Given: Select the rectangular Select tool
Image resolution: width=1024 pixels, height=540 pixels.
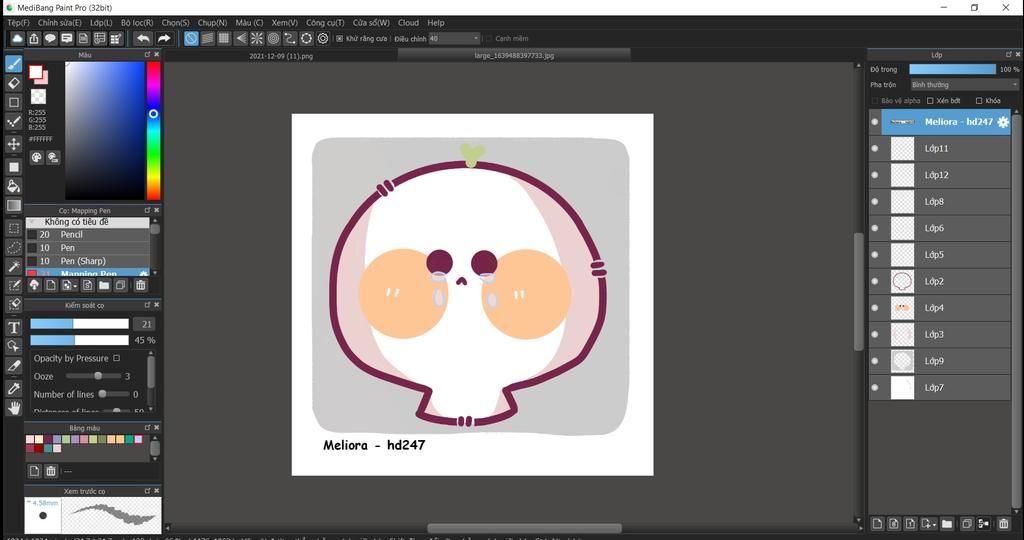Looking at the screenshot, I should pos(14,228).
